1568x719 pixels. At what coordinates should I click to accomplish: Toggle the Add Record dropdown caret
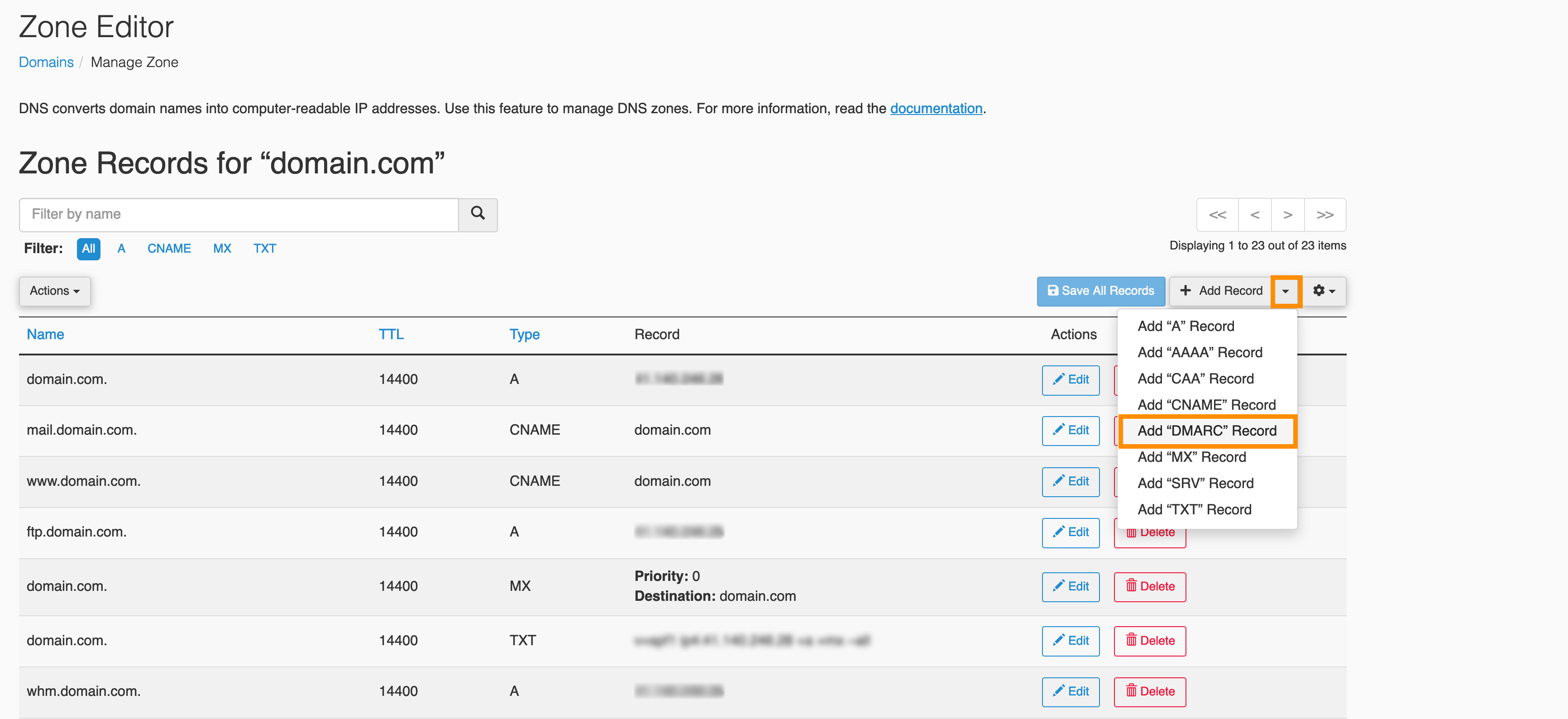(x=1285, y=291)
